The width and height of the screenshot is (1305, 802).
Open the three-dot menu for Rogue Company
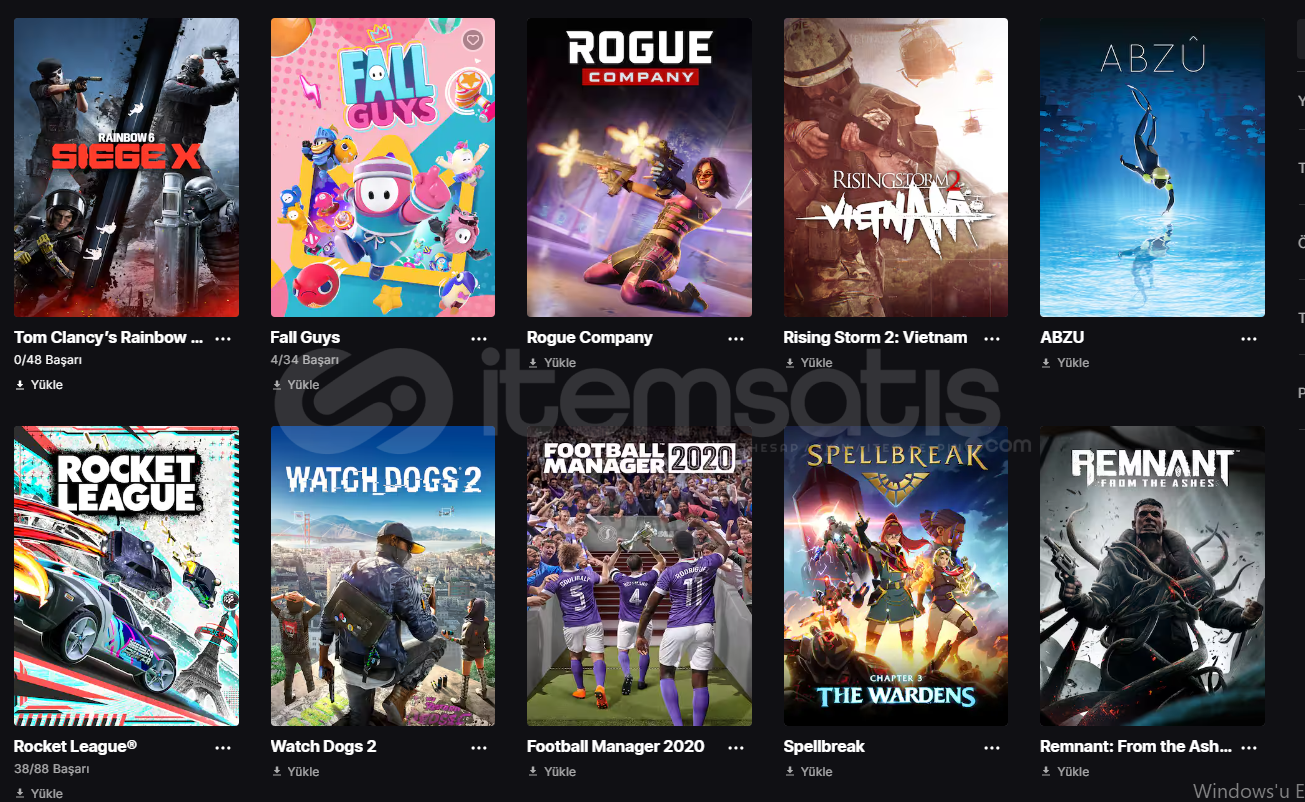click(x=736, y=338)
